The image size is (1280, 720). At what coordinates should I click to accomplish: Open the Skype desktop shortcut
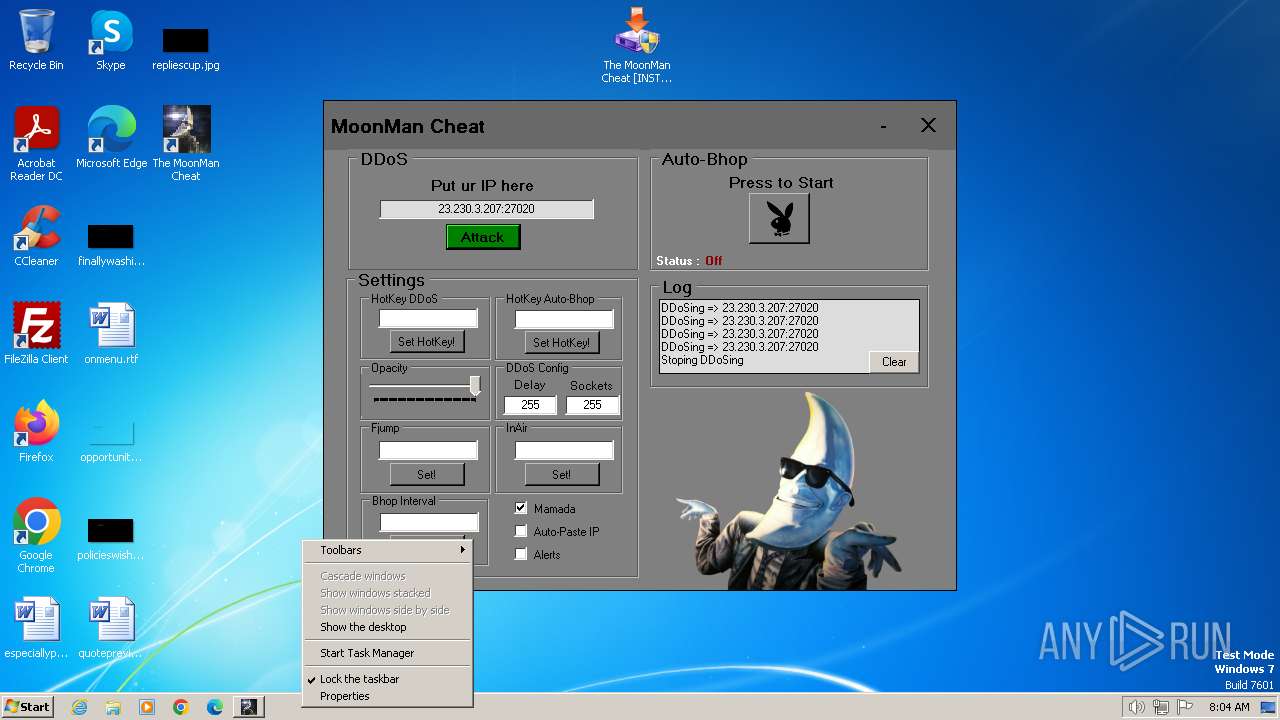click(x=110, y=40)
